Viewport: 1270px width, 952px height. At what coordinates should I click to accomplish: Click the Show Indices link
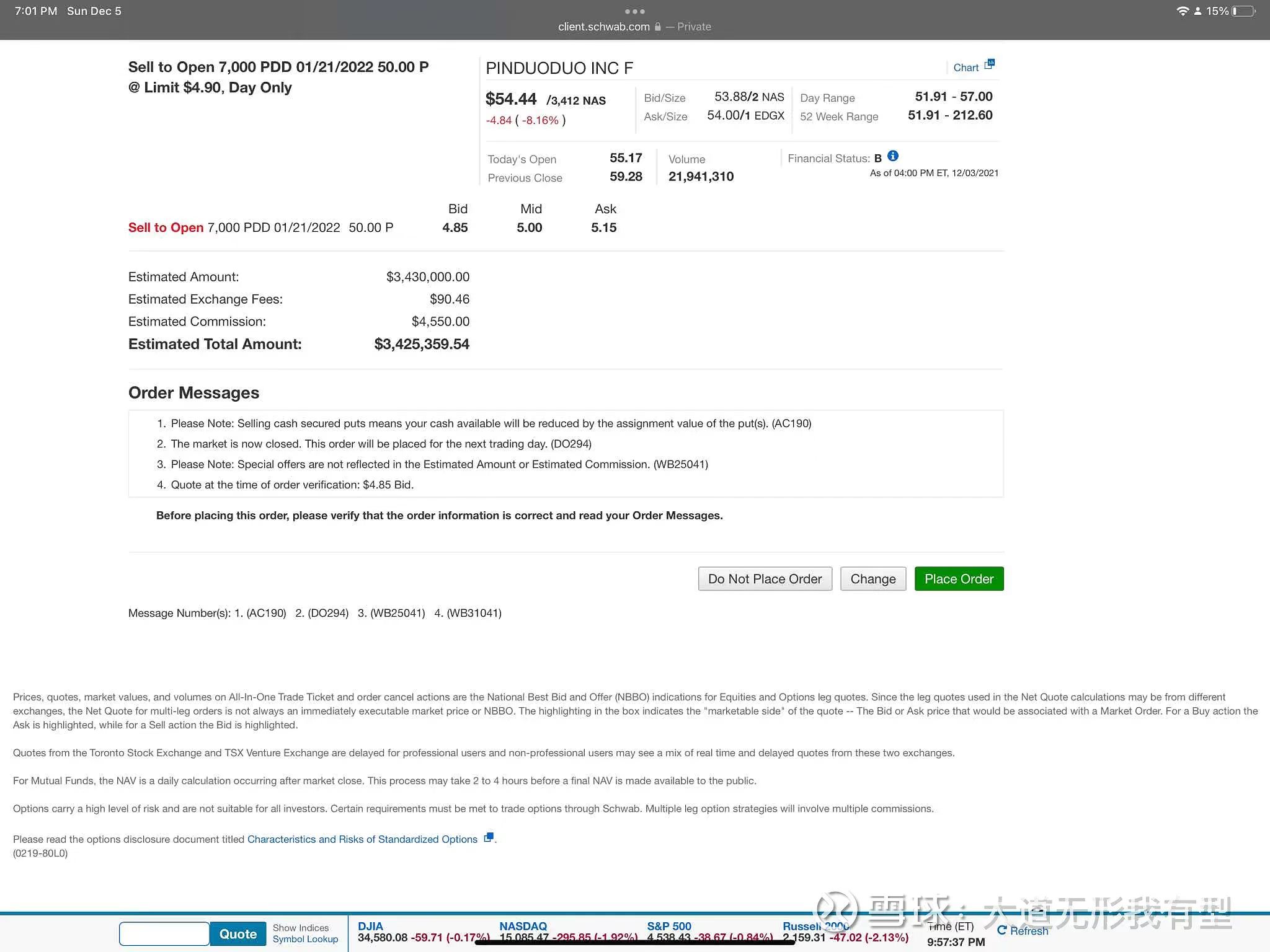coord(301,928)
